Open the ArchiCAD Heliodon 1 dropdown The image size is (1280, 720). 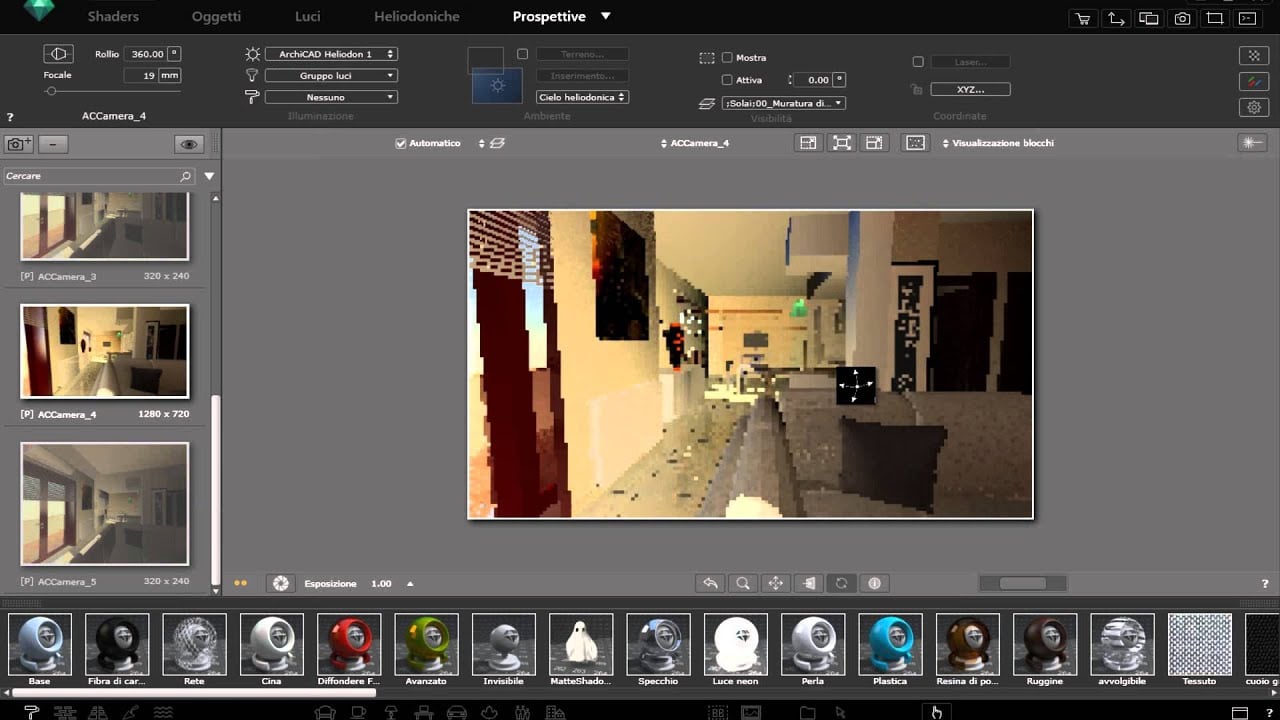(x=331, y=54)
